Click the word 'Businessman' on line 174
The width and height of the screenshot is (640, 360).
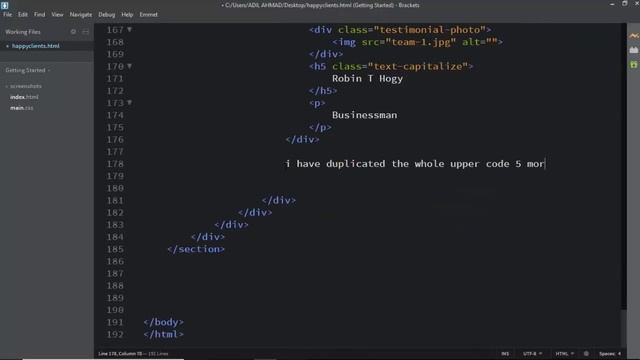click(364, 115)
